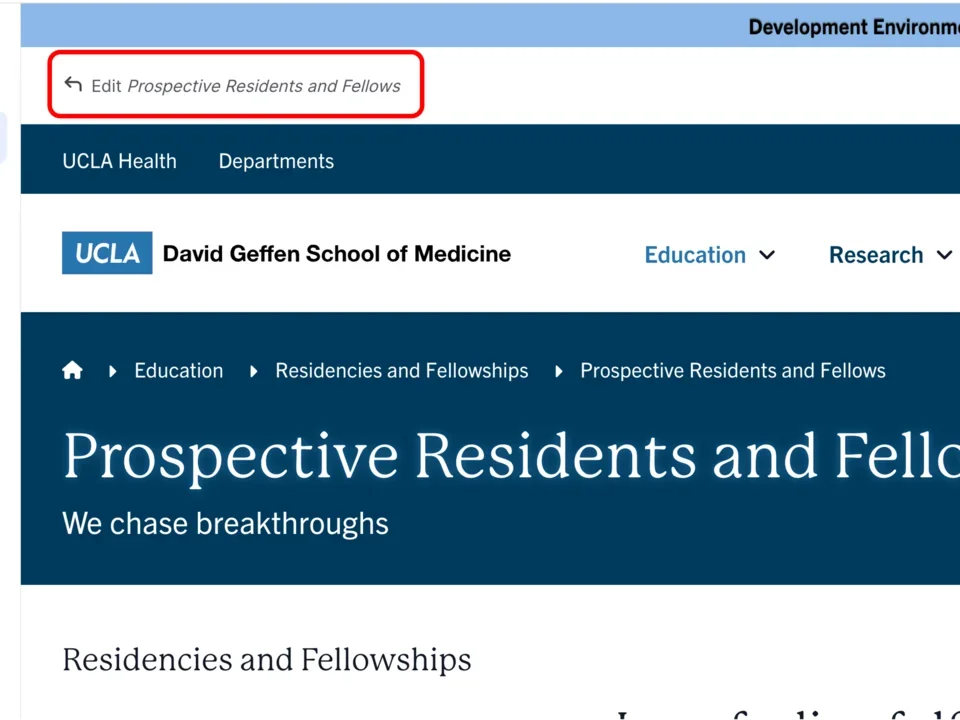Image resolution: width=960 pixels, height=720 pixels.
Task: Click the Edit Prospective Residents and Fellows link
Action: pos(245,85)
